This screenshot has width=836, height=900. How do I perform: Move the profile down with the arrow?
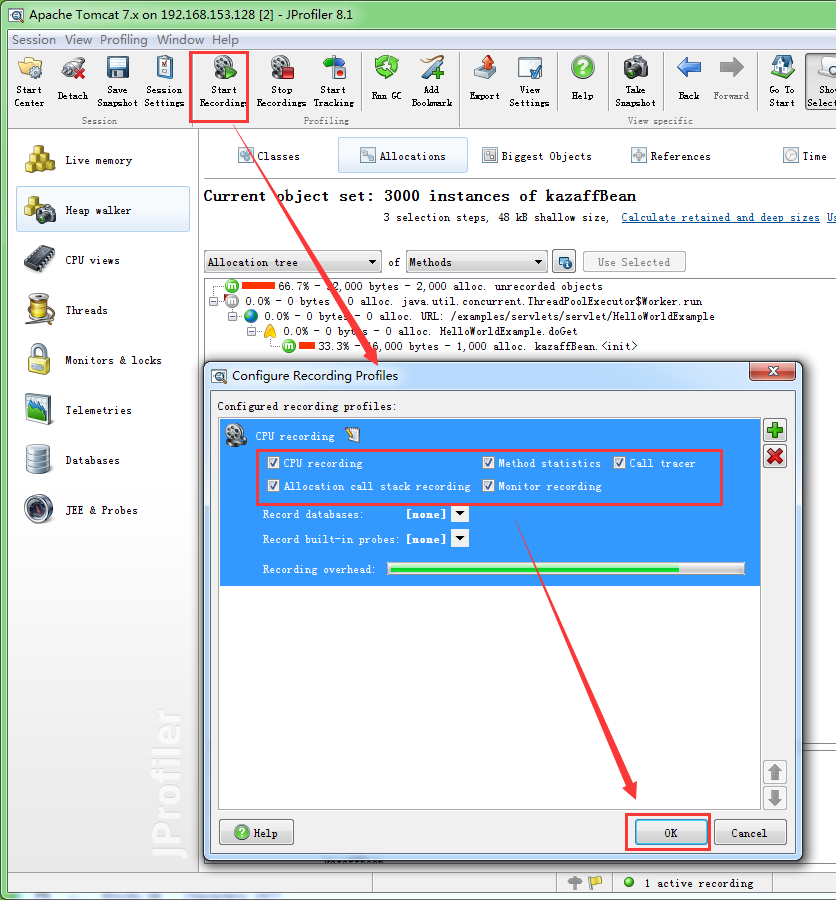tap(775, 798)
